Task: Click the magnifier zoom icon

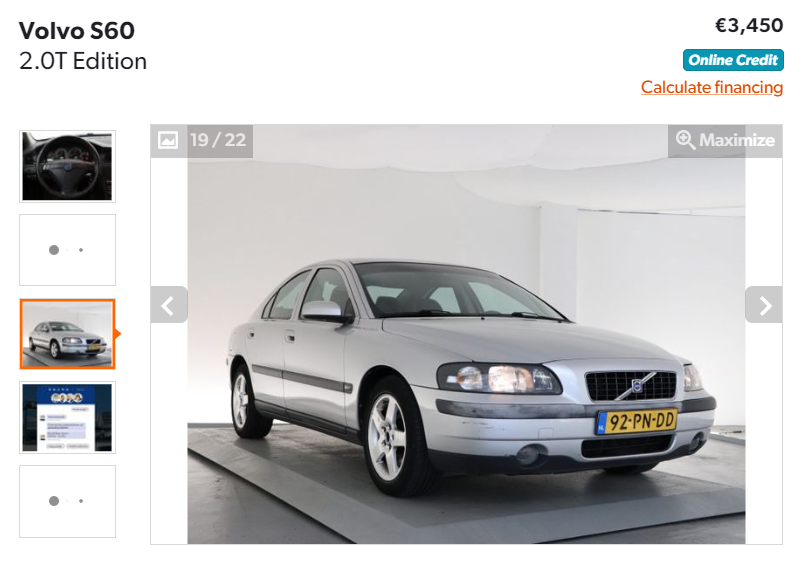Action: (685, 140)
